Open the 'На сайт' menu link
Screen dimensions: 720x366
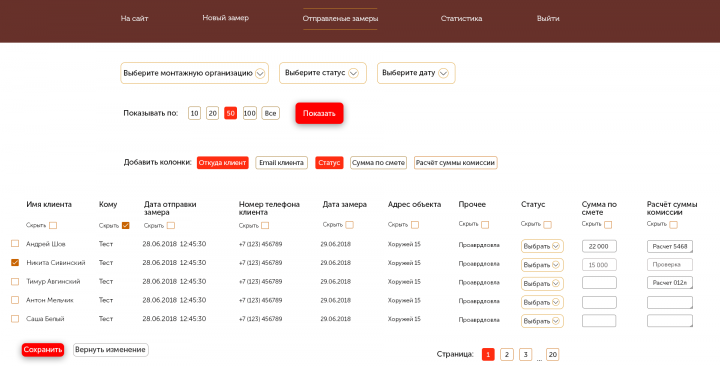pos(134,19)
